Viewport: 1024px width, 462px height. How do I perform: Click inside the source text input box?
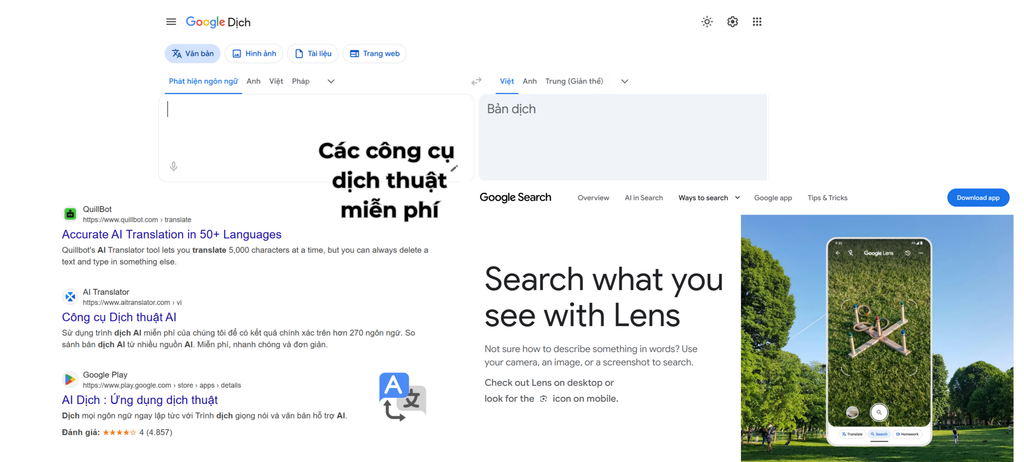316,137
